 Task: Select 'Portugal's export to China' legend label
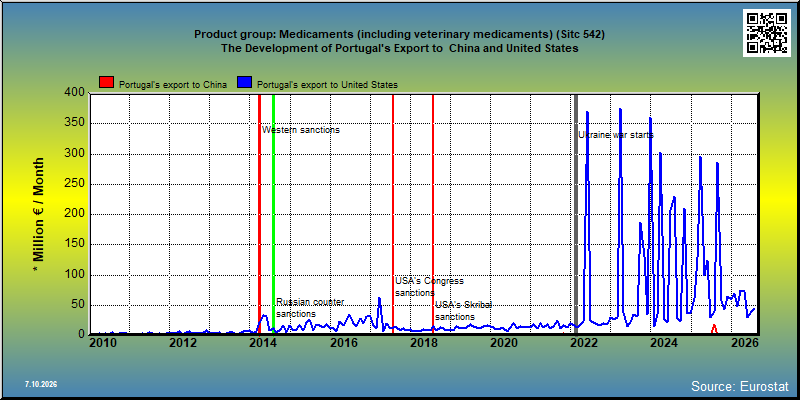(x=173, y=85)
